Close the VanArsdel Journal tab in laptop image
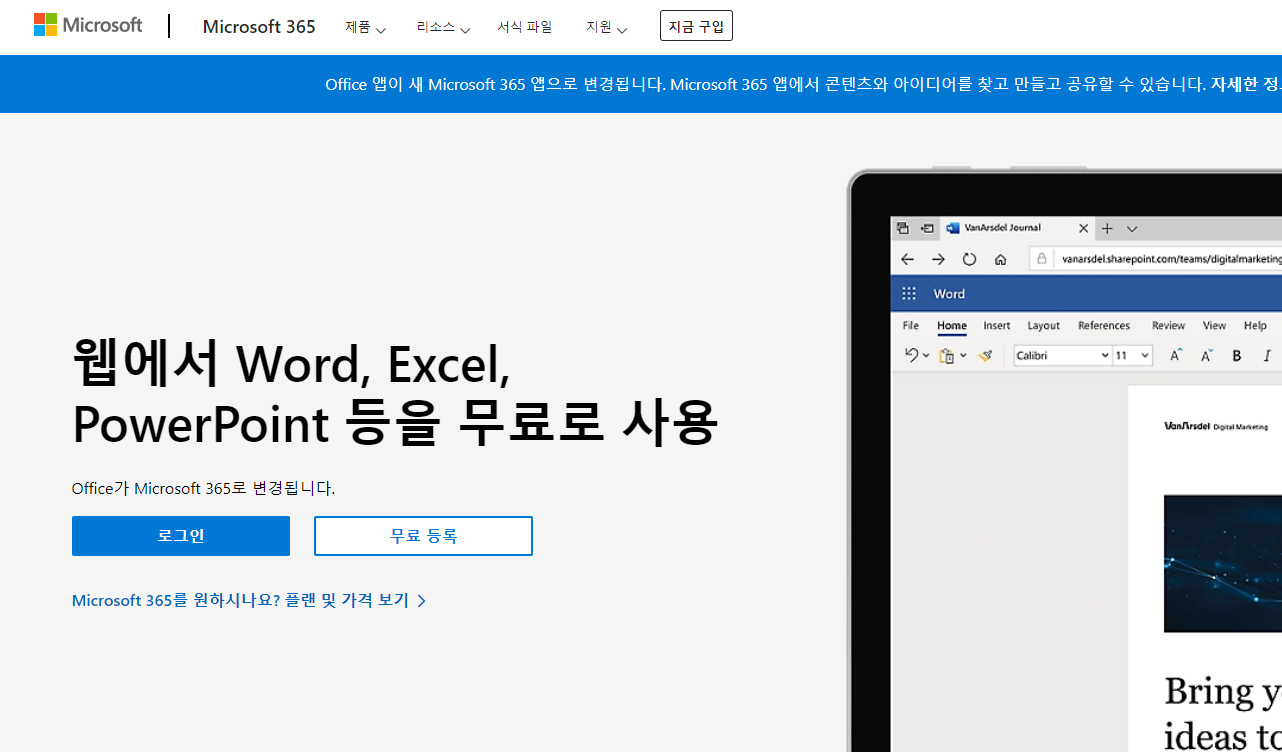 click(x=1084, y=228)
